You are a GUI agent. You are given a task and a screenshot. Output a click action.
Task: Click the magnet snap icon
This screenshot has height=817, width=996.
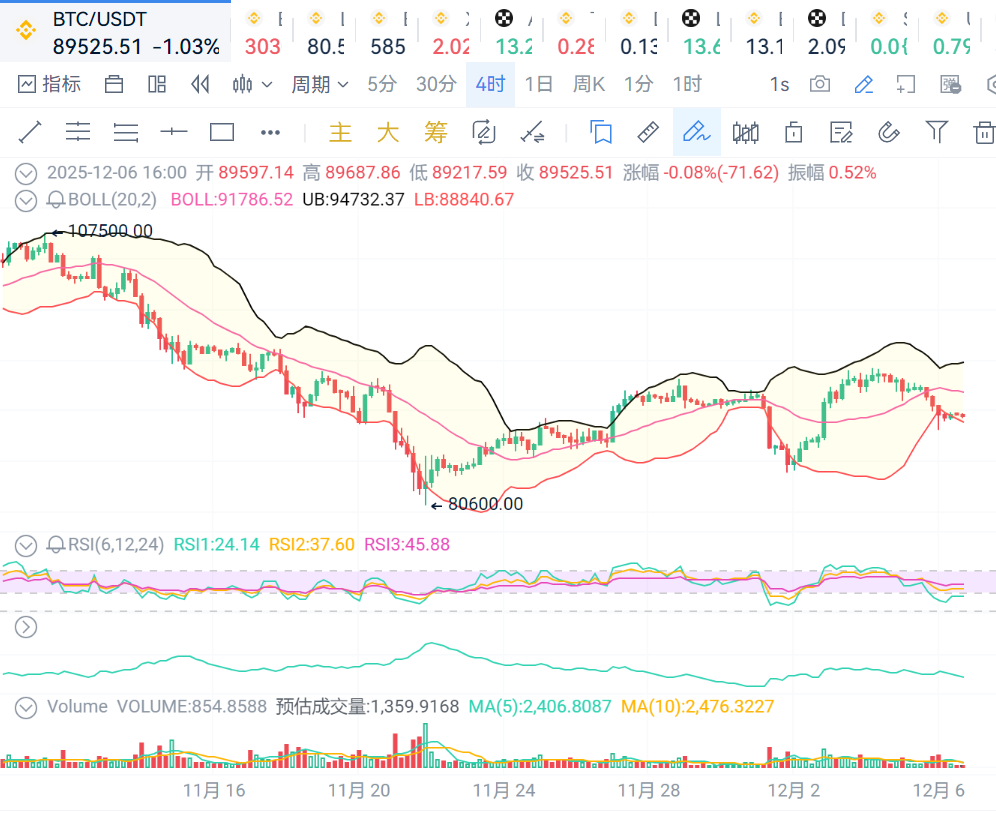[888, 132]
